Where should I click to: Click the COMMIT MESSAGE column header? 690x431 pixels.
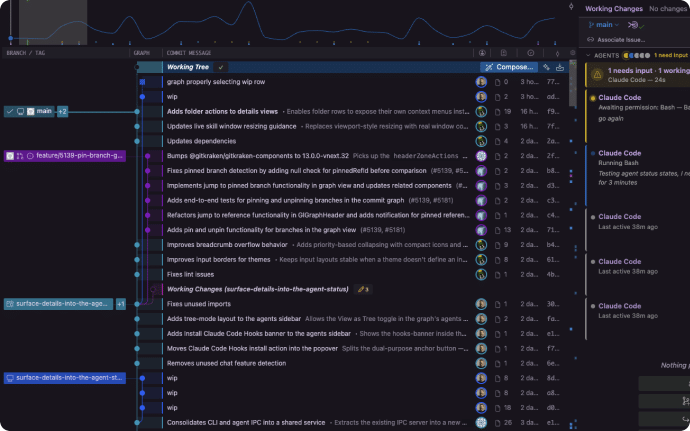[x=189, y=53]
